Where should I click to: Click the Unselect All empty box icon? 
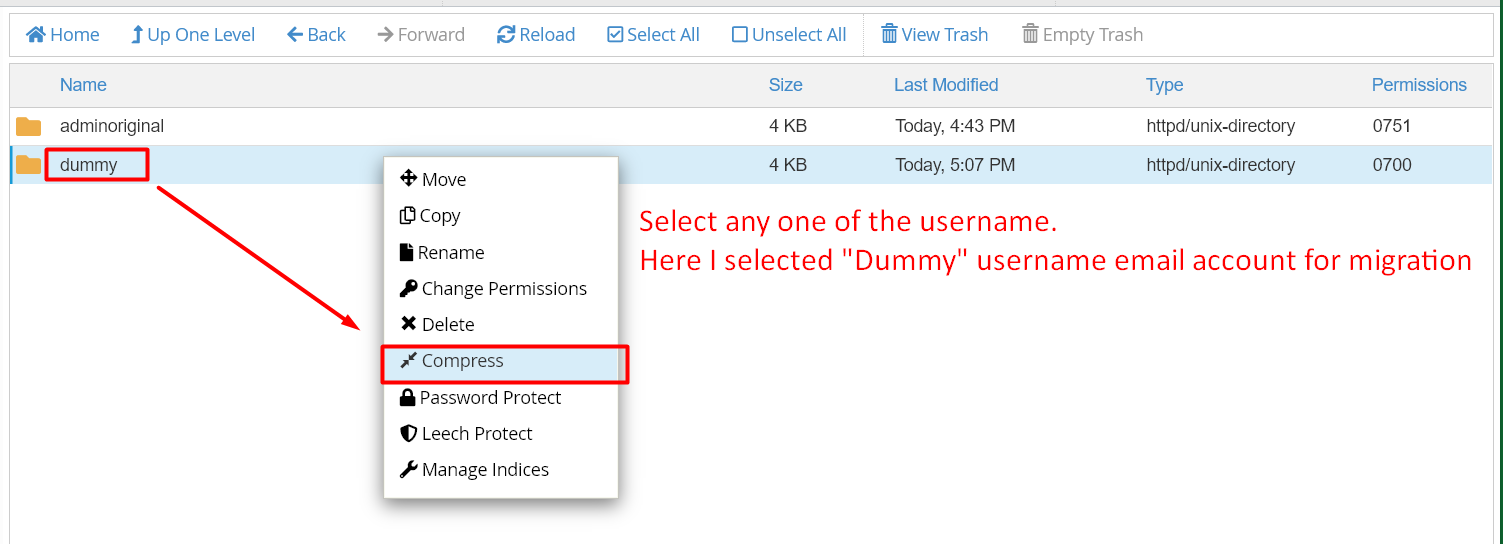[x=740, y=35]
